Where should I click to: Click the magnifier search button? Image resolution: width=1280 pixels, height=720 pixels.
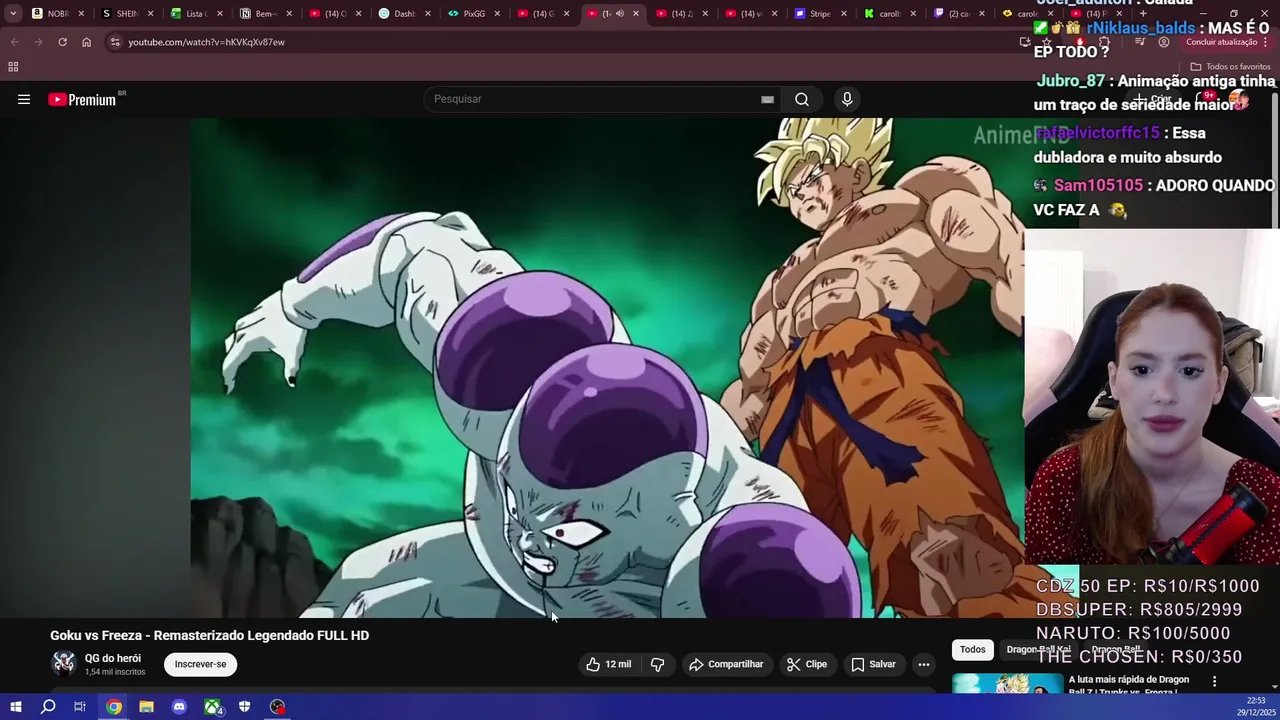[801, 99]
